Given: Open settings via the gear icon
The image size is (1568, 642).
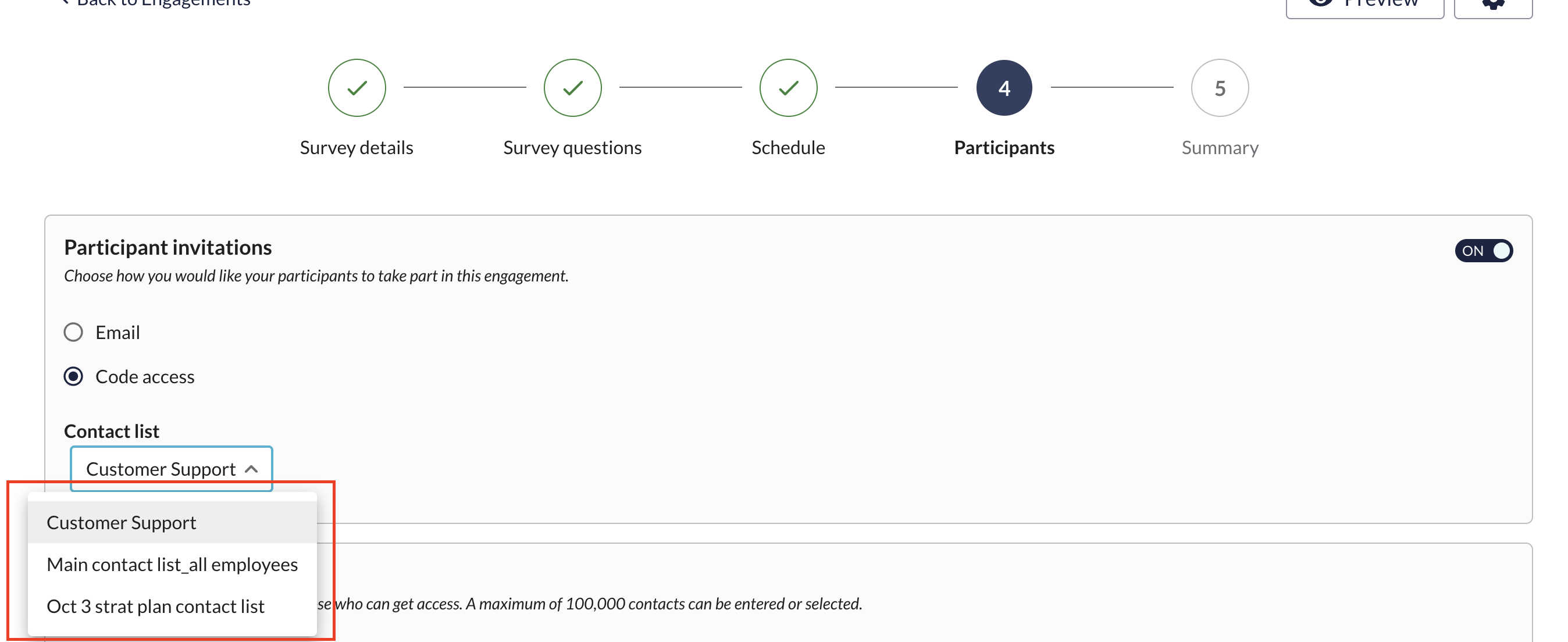Looking at the screenshot, I should click(1492, 5).
